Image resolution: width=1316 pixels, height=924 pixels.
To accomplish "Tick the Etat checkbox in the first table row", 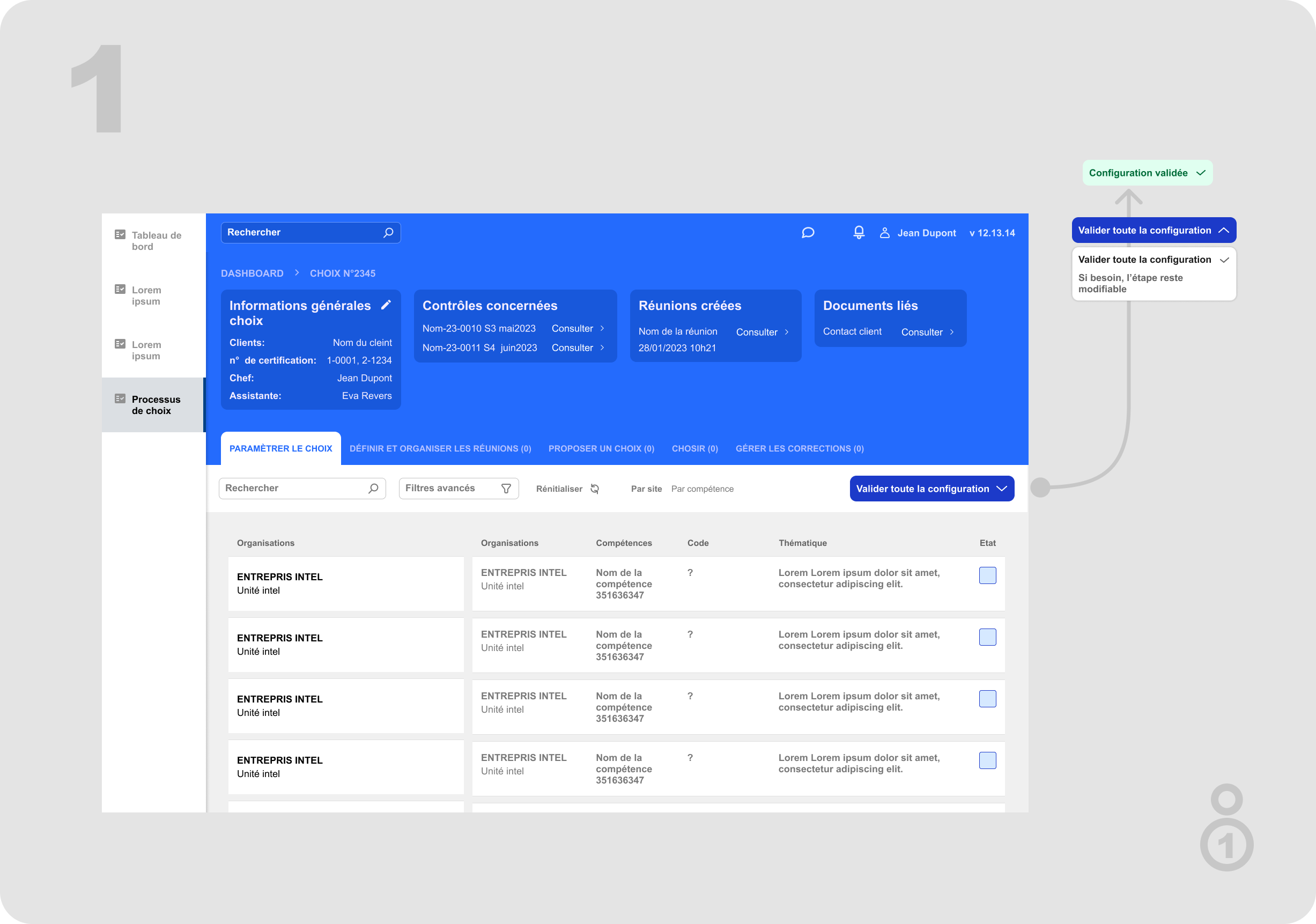I will (987, 575).
